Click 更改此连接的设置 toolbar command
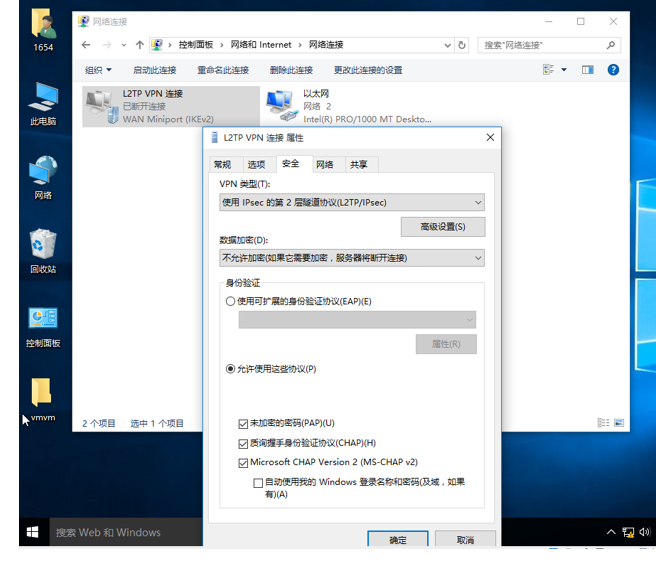This screenshot has height=566, width=656. click(368, 70)
